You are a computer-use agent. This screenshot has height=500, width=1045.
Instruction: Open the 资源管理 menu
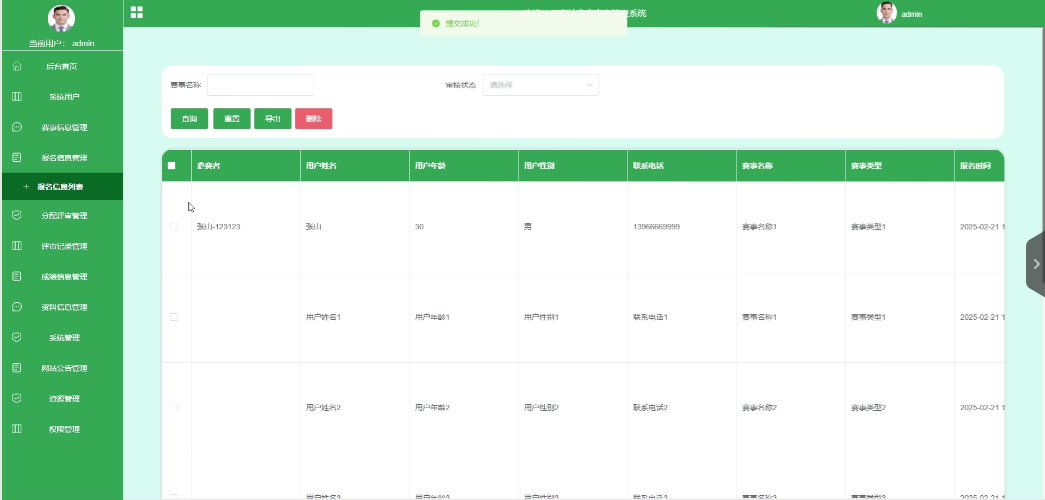[62, 399]
